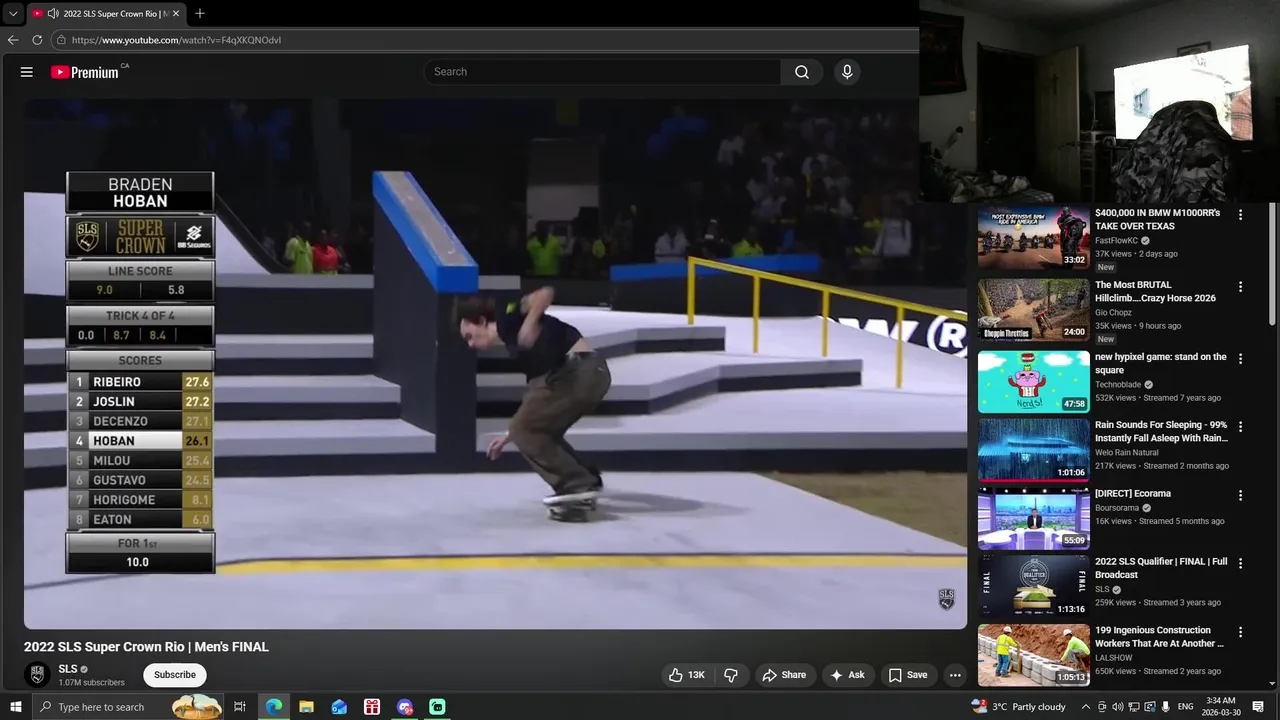Open new hypixel game video thumbnail

click(x=1034, y=382)
